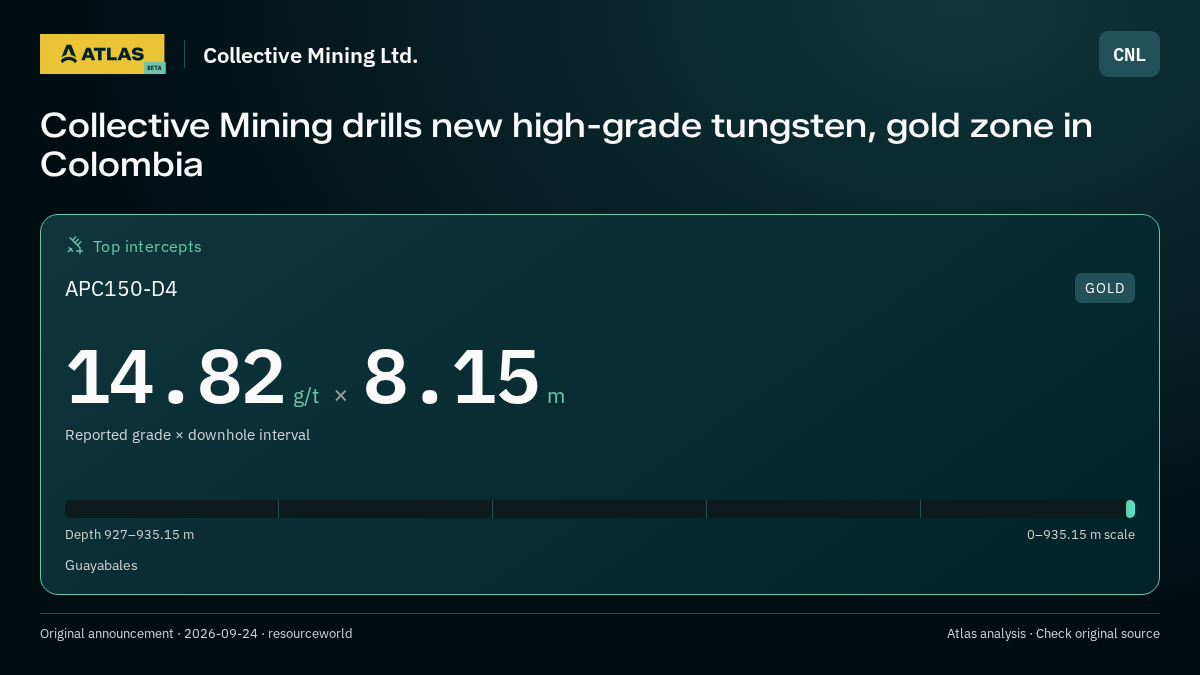1200x675 pixels.
Task: Click the 8.15 interval value
Action: [451, 377]
